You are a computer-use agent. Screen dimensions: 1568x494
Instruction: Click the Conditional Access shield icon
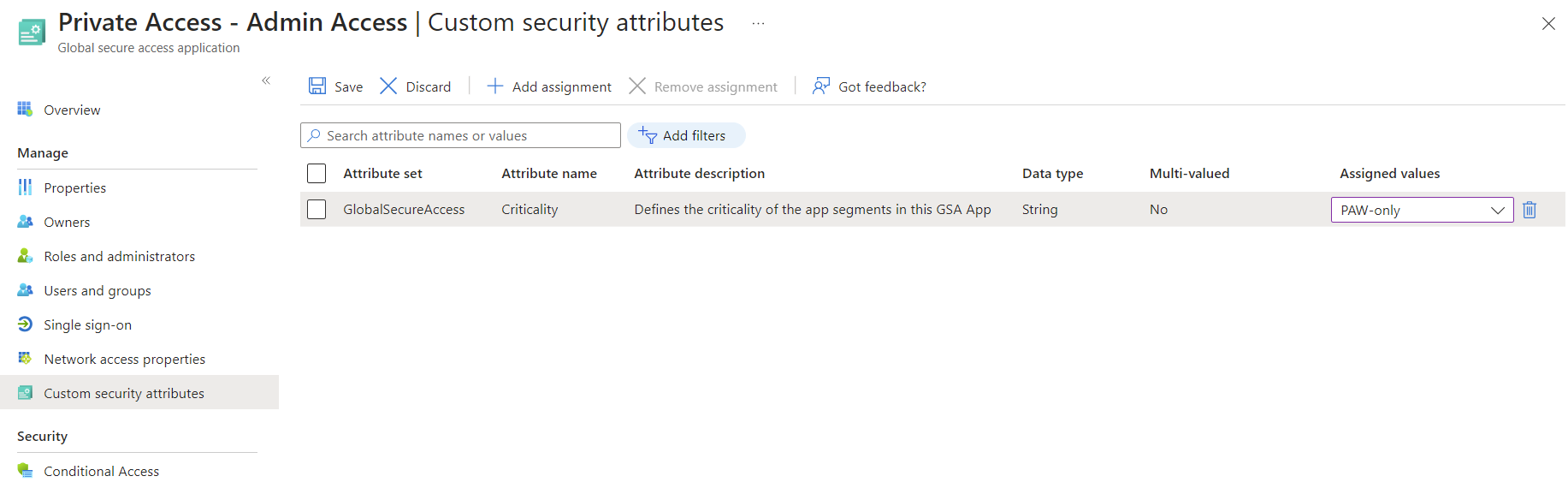[x=25, y=471]
